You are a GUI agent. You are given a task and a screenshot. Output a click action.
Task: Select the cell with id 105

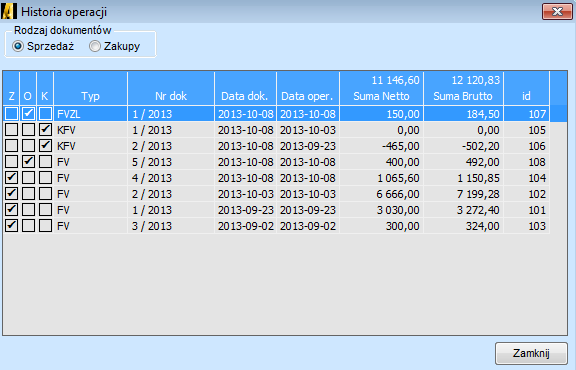click(526, 130)
